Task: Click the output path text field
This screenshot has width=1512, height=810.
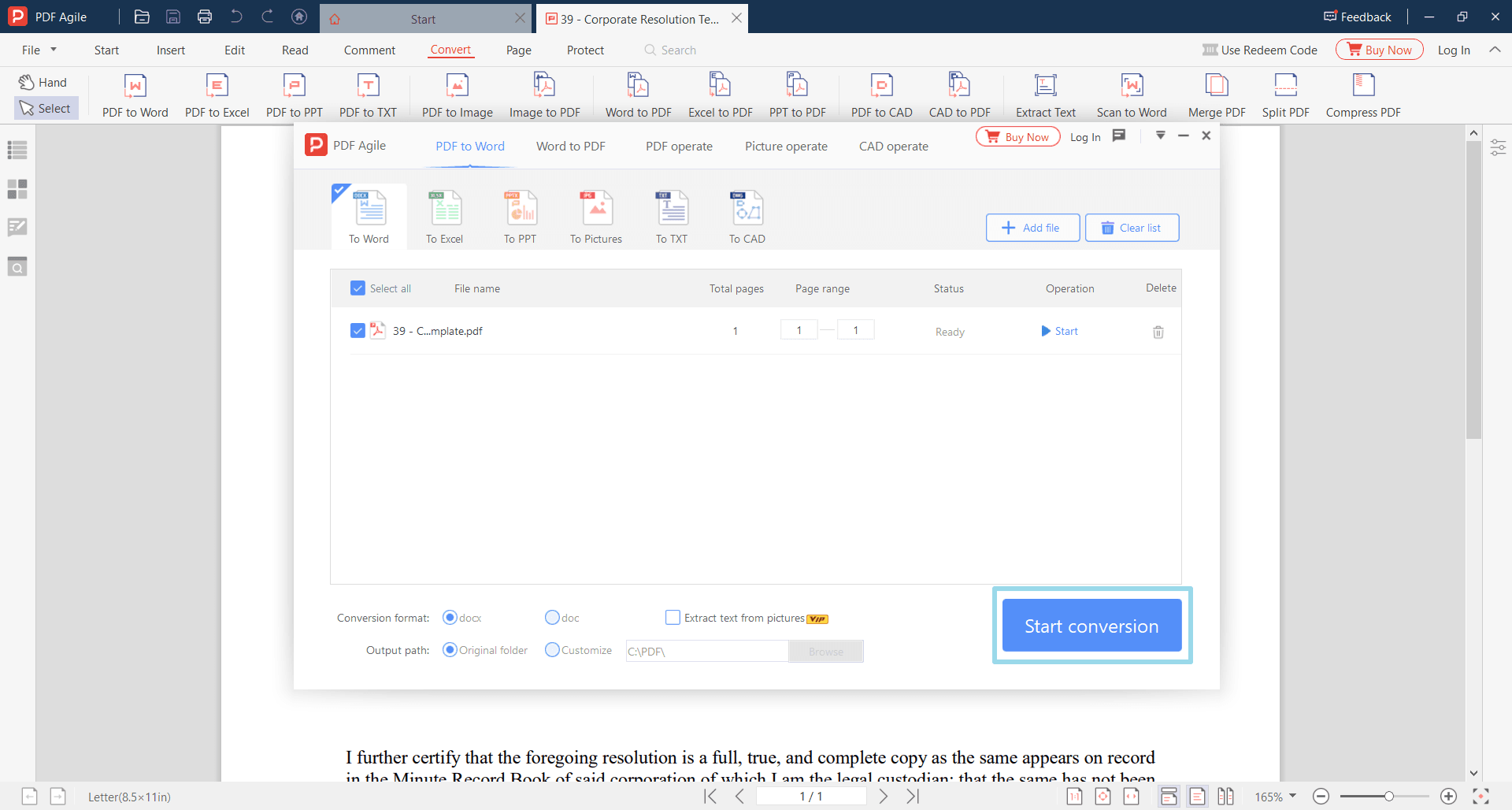Action: point(707,651)
